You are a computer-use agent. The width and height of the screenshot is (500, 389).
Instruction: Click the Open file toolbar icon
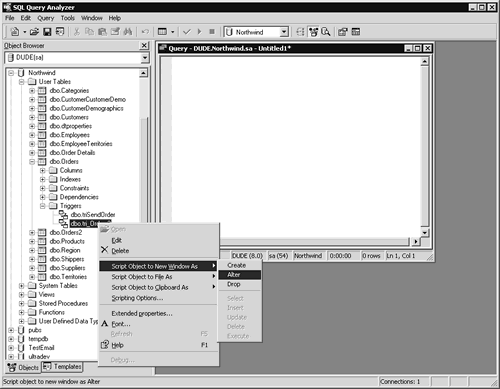click(x=34, y=32)
